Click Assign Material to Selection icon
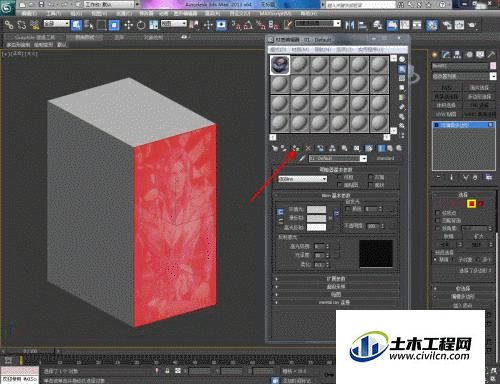 (x=295, y=148)
